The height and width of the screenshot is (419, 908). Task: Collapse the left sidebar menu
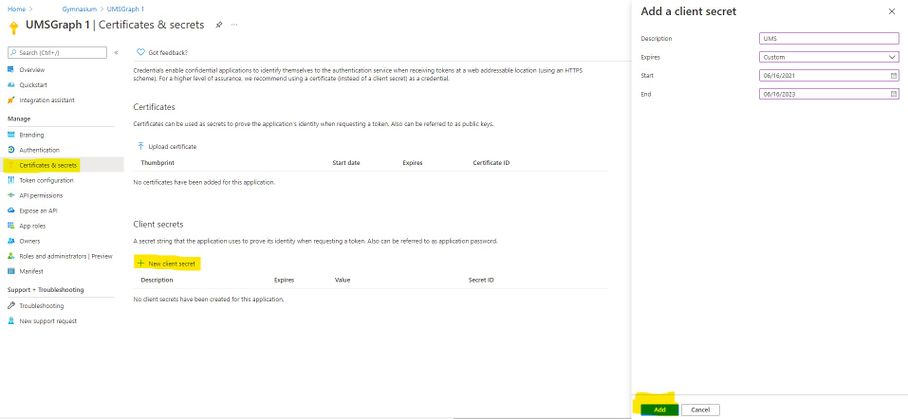point(116,52)
